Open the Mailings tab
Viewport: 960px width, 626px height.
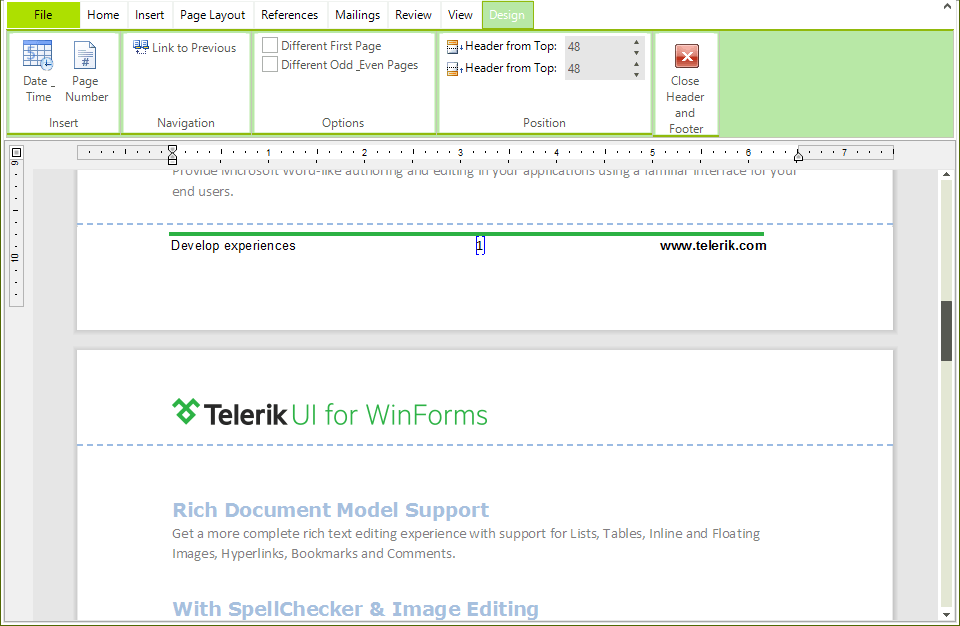(x=358, y=15)
